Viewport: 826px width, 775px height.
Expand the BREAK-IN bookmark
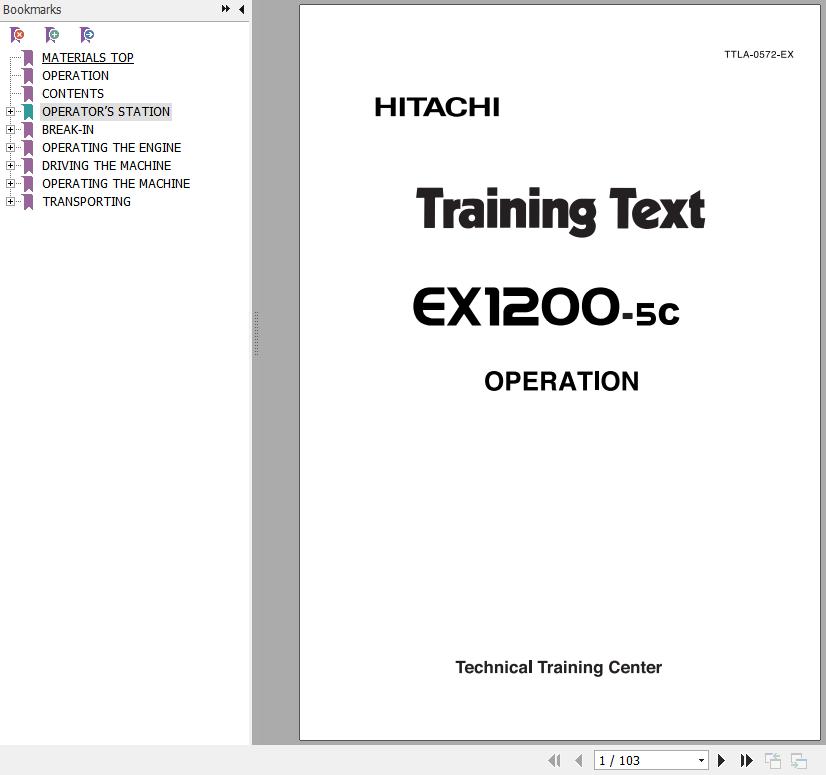tap(10, 130)
